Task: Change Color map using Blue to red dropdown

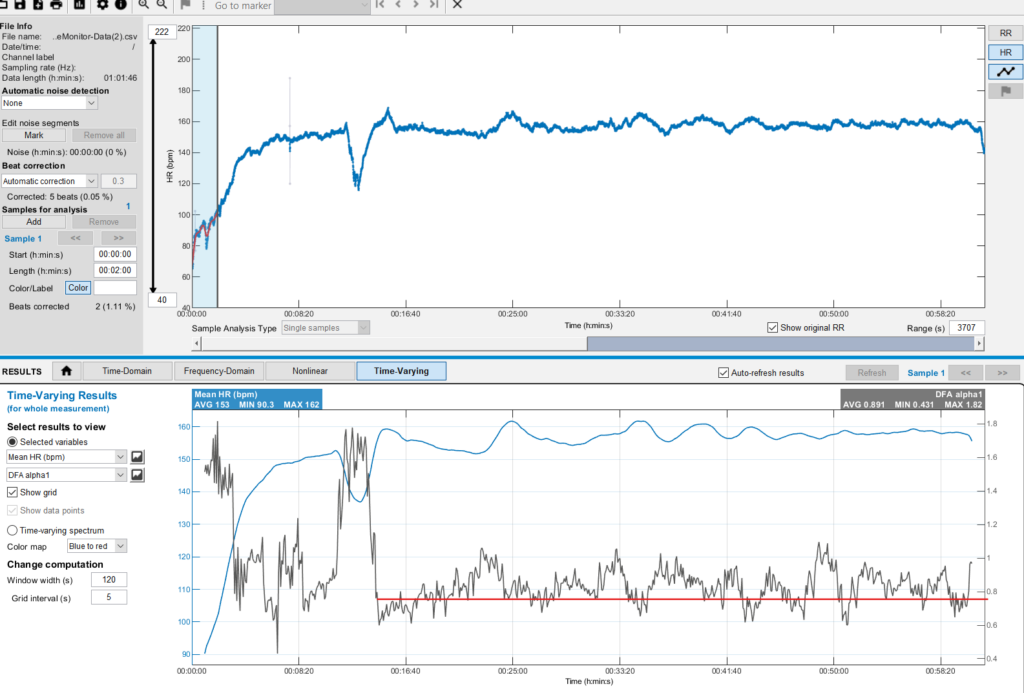Action: pyautogui.click(x=96, y=545)
